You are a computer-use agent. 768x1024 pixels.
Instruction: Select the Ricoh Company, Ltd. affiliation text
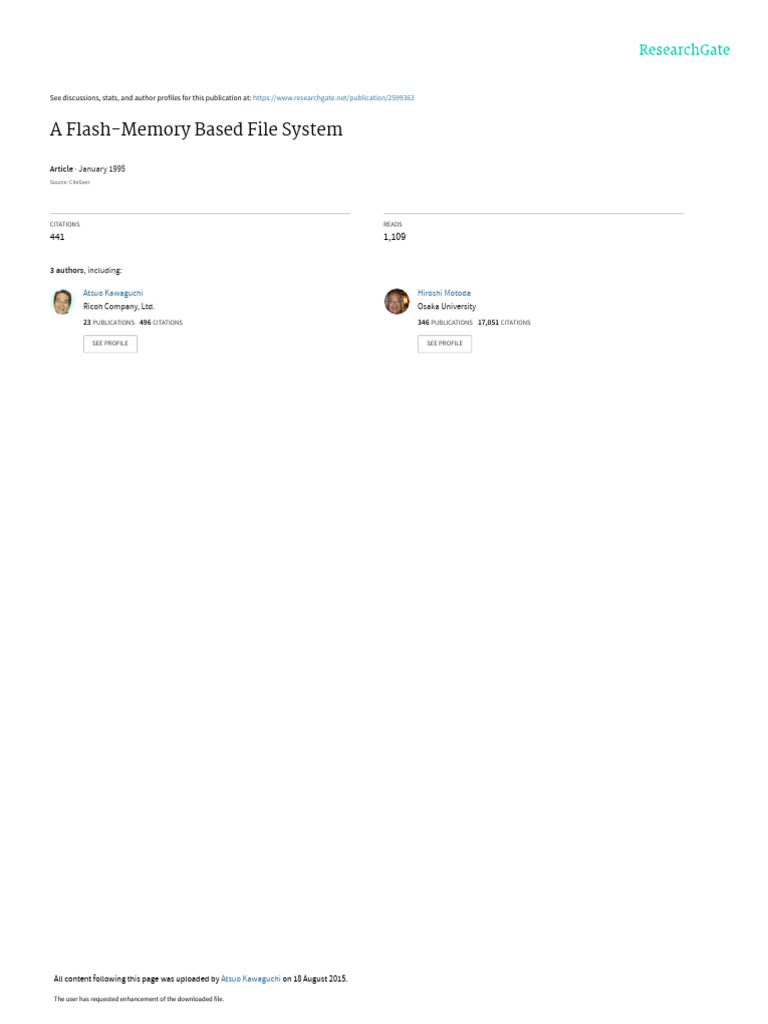pyautogui.click(x=119, y=306)
